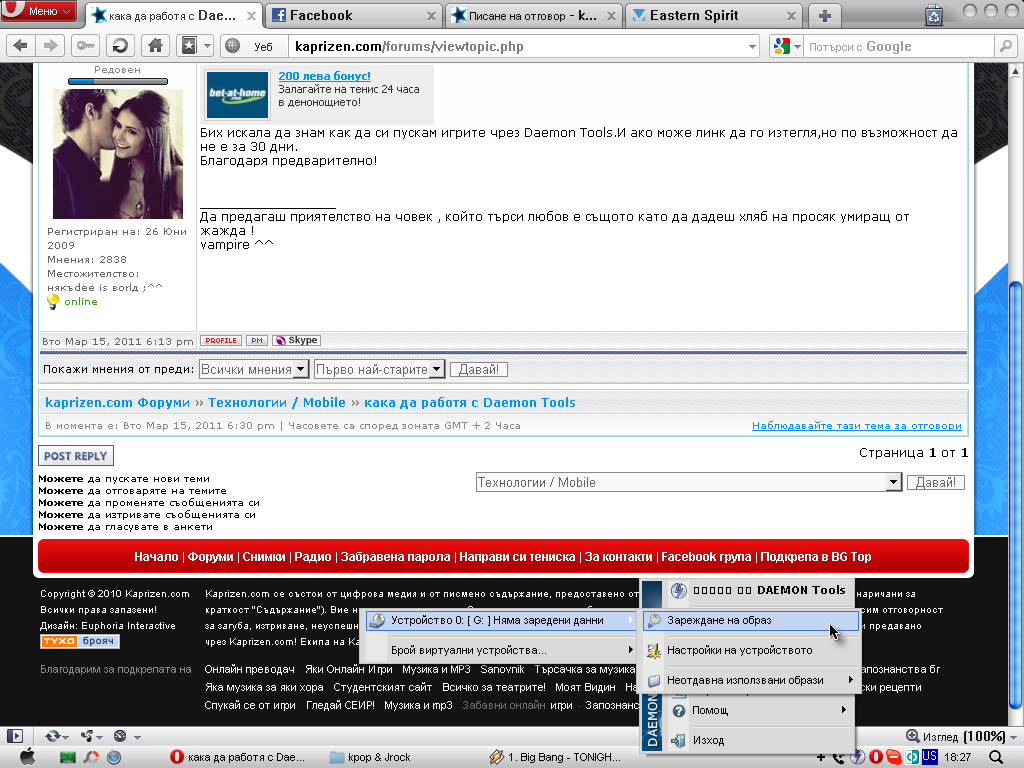
Task: Click the Skype button under the post
Action: [296, 340]
